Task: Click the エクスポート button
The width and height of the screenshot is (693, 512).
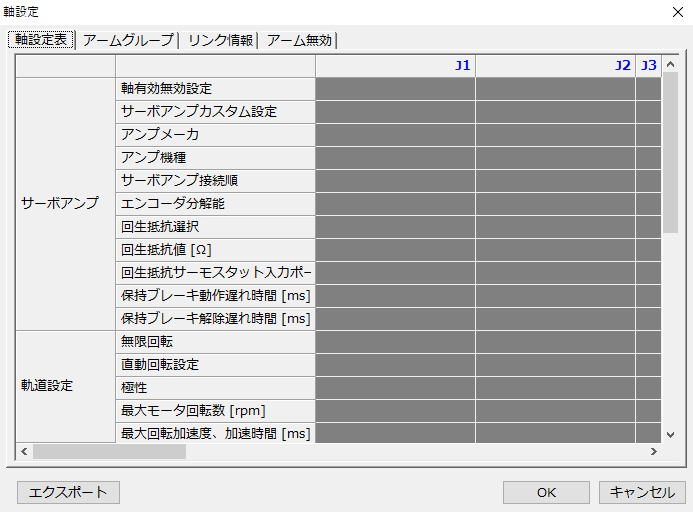Action: (x=69, y=492)
